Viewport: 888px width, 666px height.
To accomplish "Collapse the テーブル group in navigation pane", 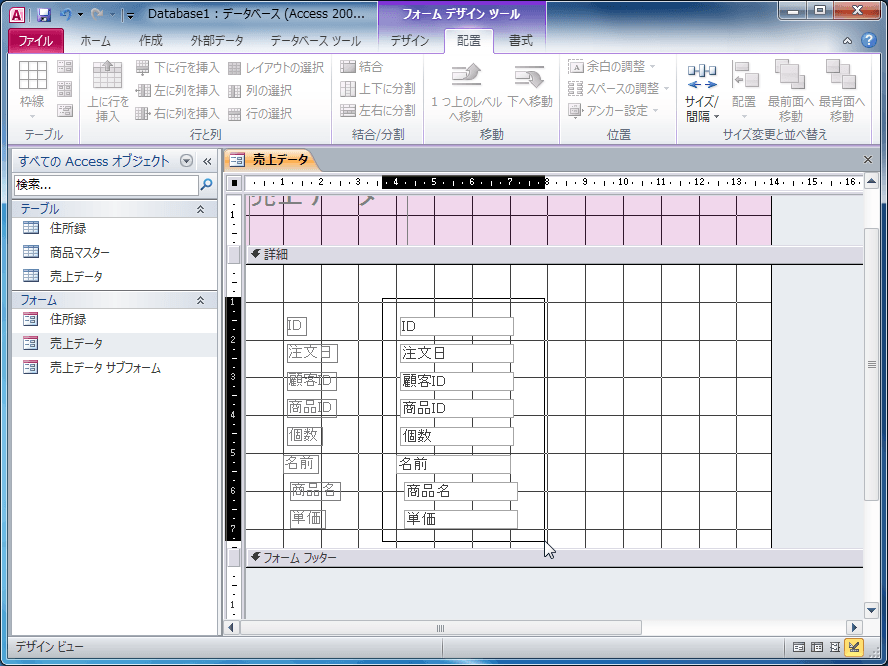I will pos(200,209).
